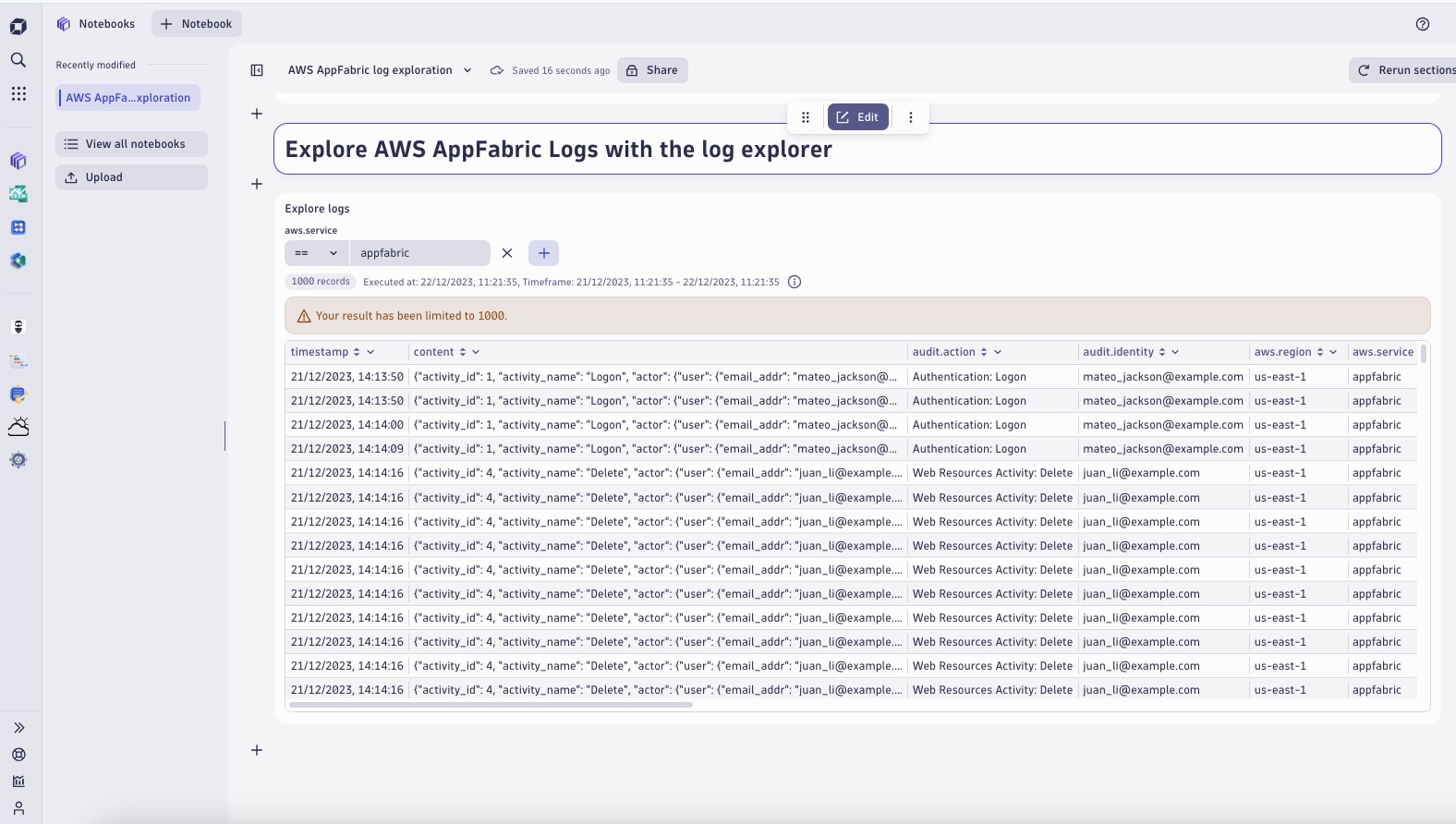This screenshot has width=1456, height=824.
Task: Click the Rerun sections button
Action: pyautogui.click(x=1403, y=70)
